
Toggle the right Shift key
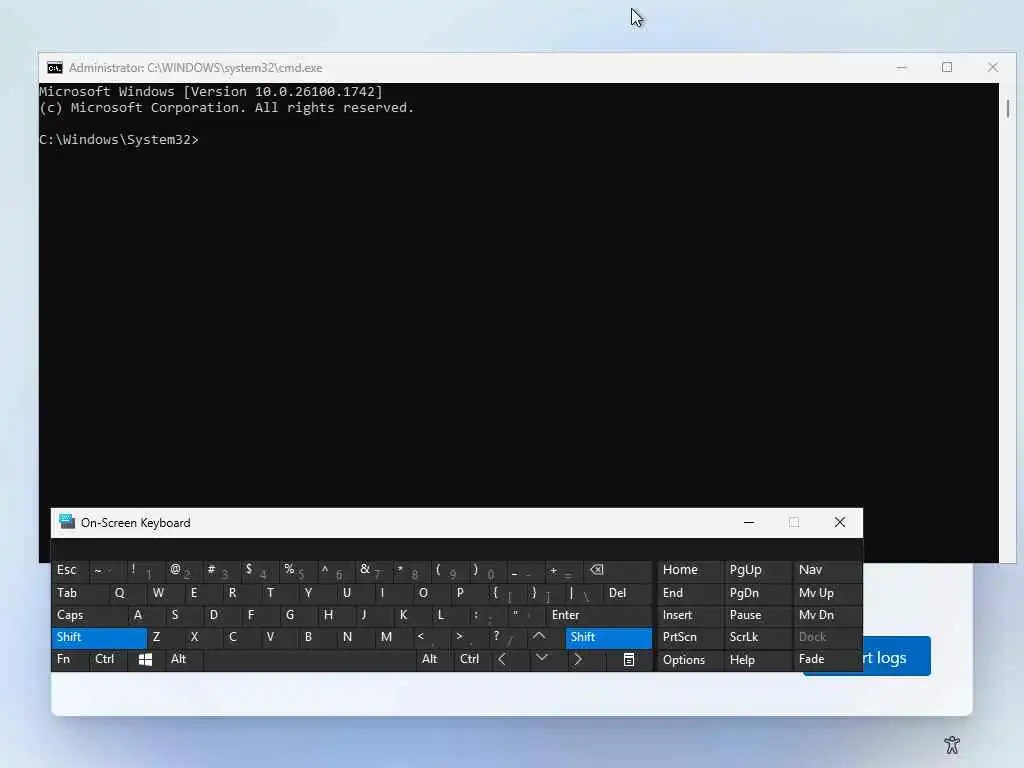coord(609,637)
